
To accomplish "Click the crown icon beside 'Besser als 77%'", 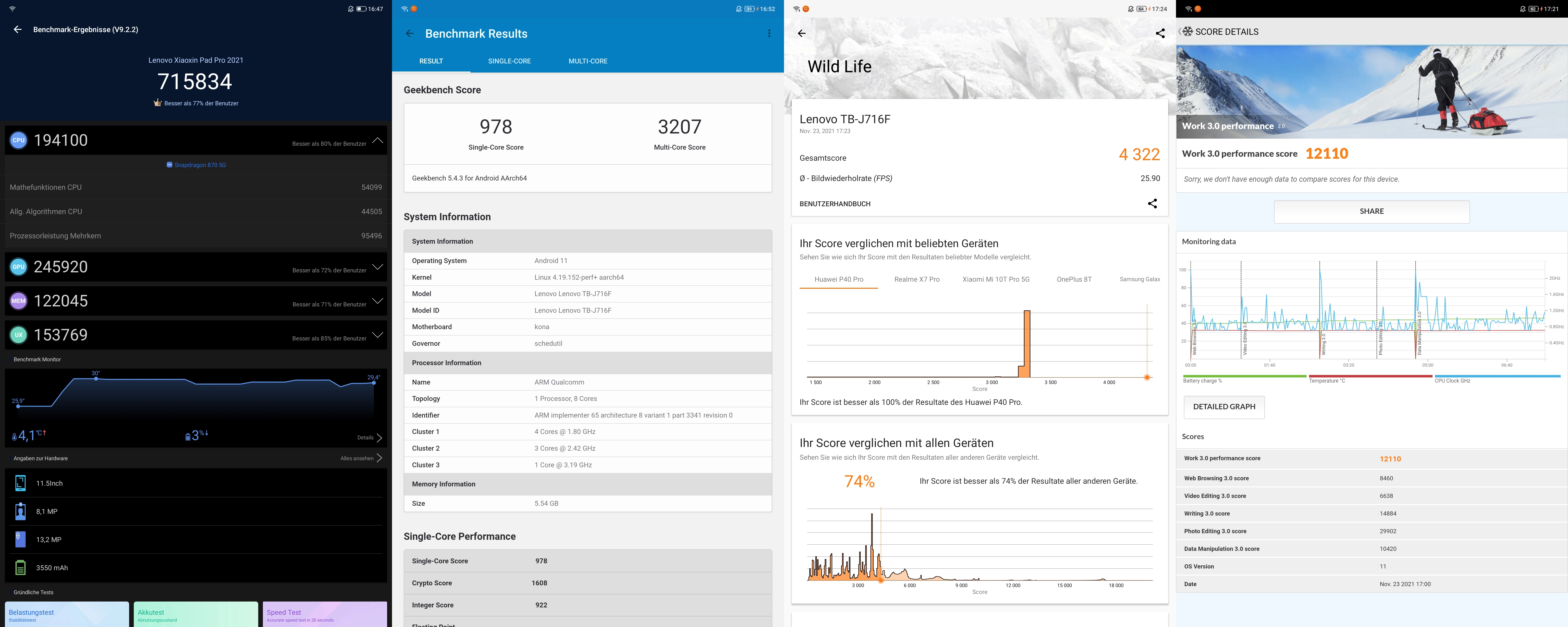I will point(158,103).
